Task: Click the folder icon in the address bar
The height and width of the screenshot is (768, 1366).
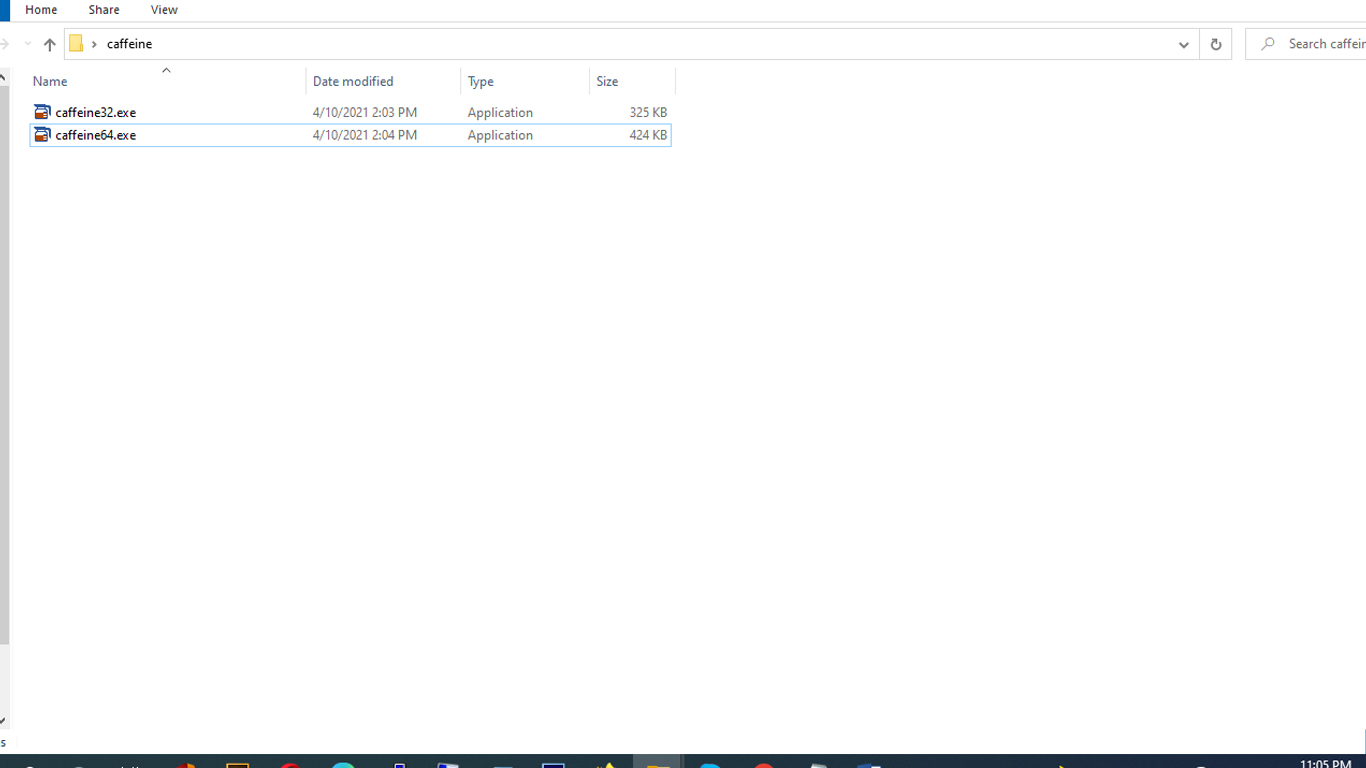Action: pos(76,44)
